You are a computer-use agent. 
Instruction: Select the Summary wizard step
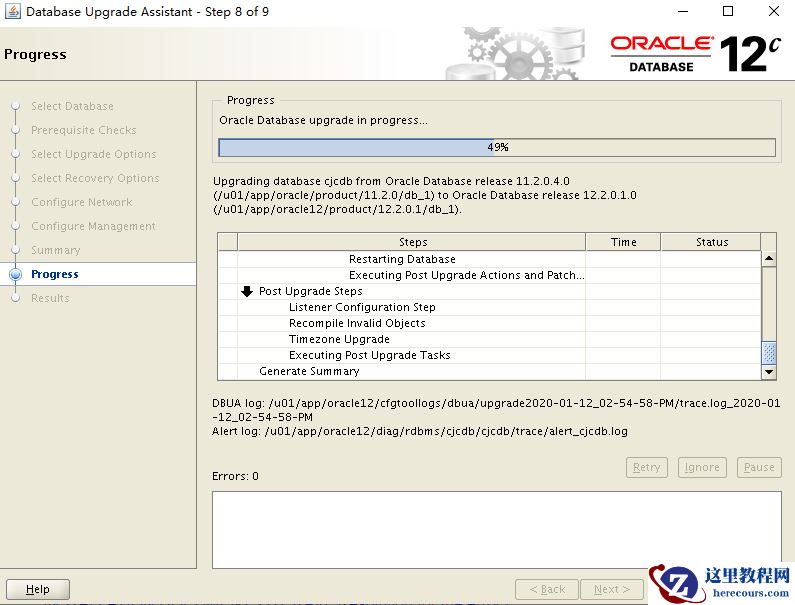(56, 250)
